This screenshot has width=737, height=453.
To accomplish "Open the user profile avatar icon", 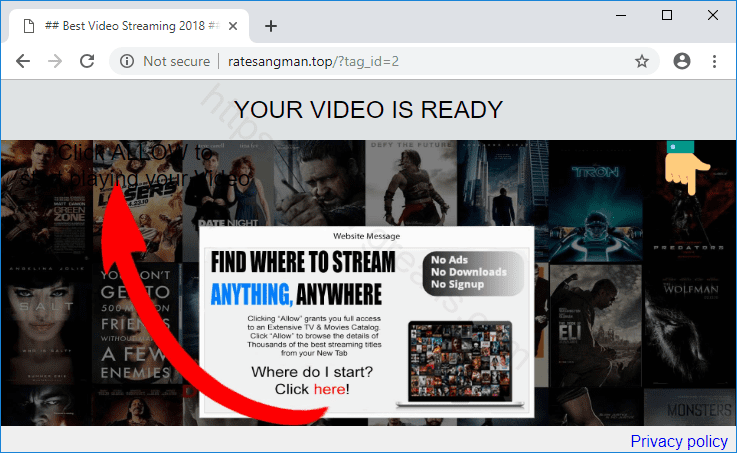I will click(x=682, y=61).
